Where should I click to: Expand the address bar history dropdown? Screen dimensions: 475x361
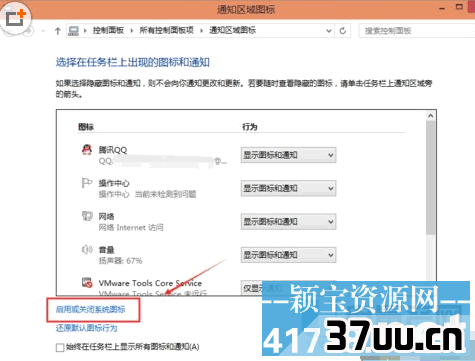[329, 31]
